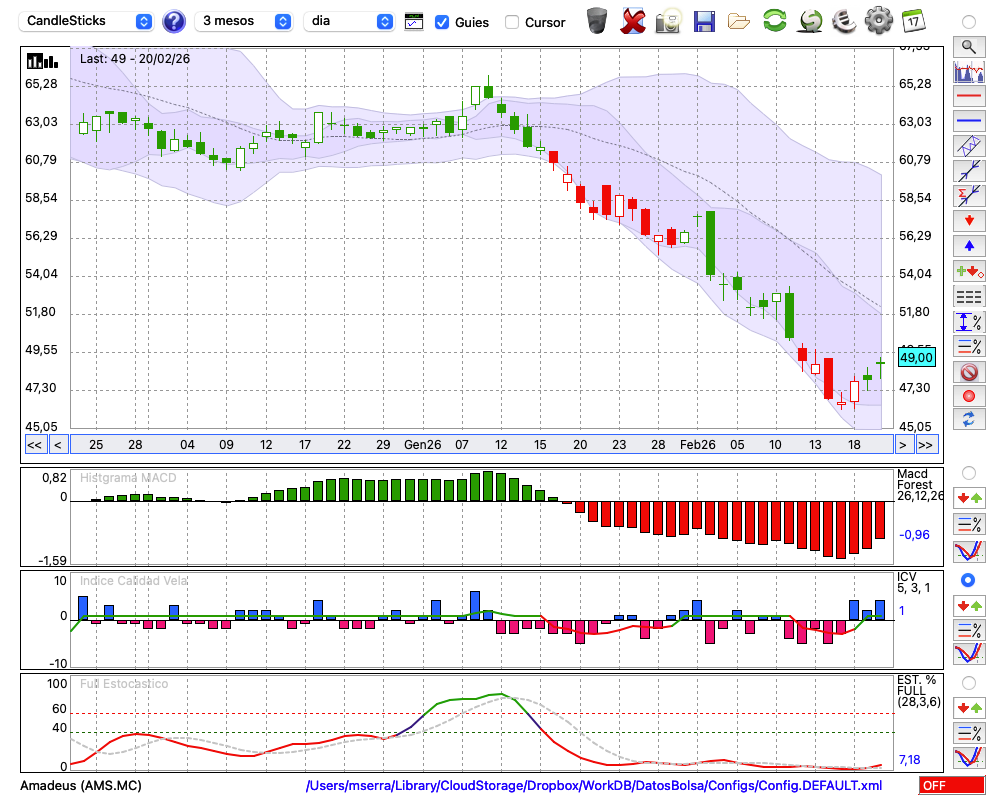
Task: Select the Macd Forest panel radio button
Action: click(x=968, y=472)
